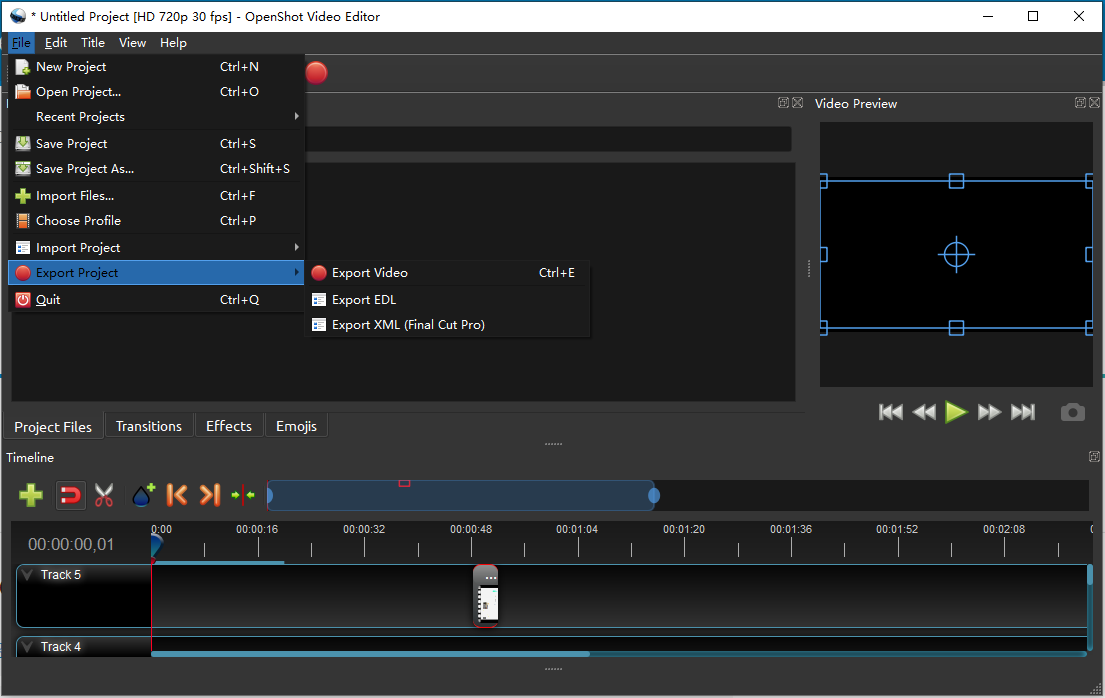
Task: Click Export Video in submenu
Action: point(447,273)
